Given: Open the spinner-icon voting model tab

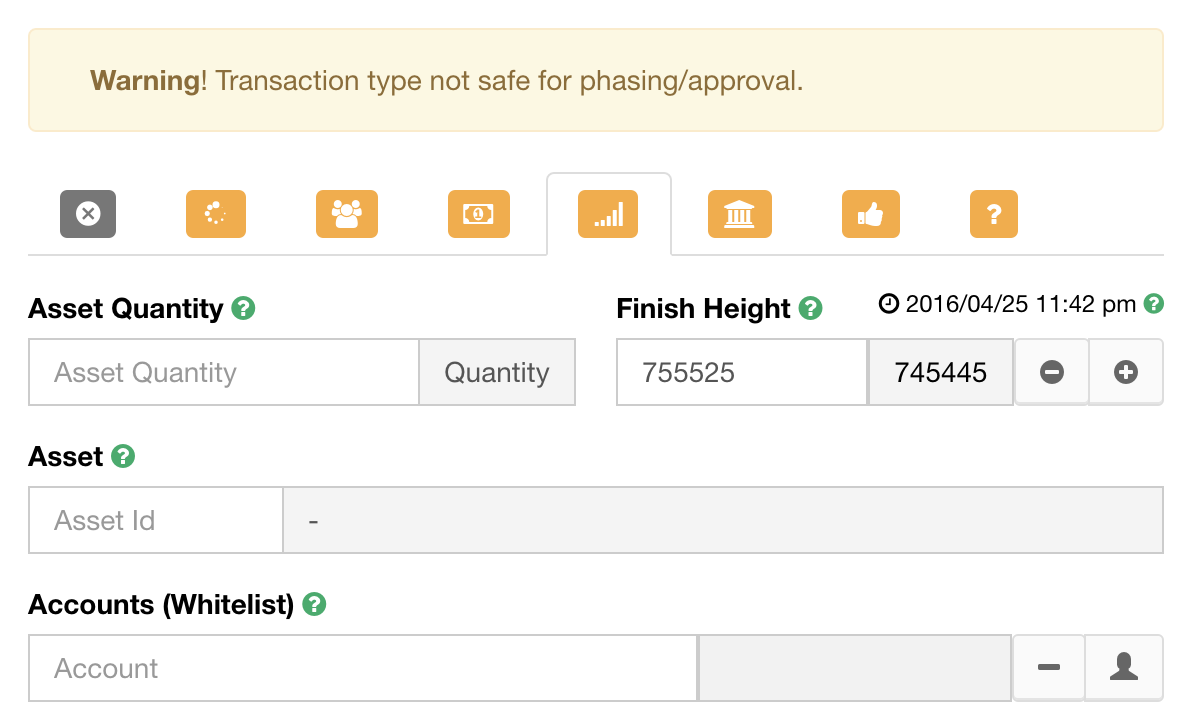Looking at the screenshot, I should point(216,214).
